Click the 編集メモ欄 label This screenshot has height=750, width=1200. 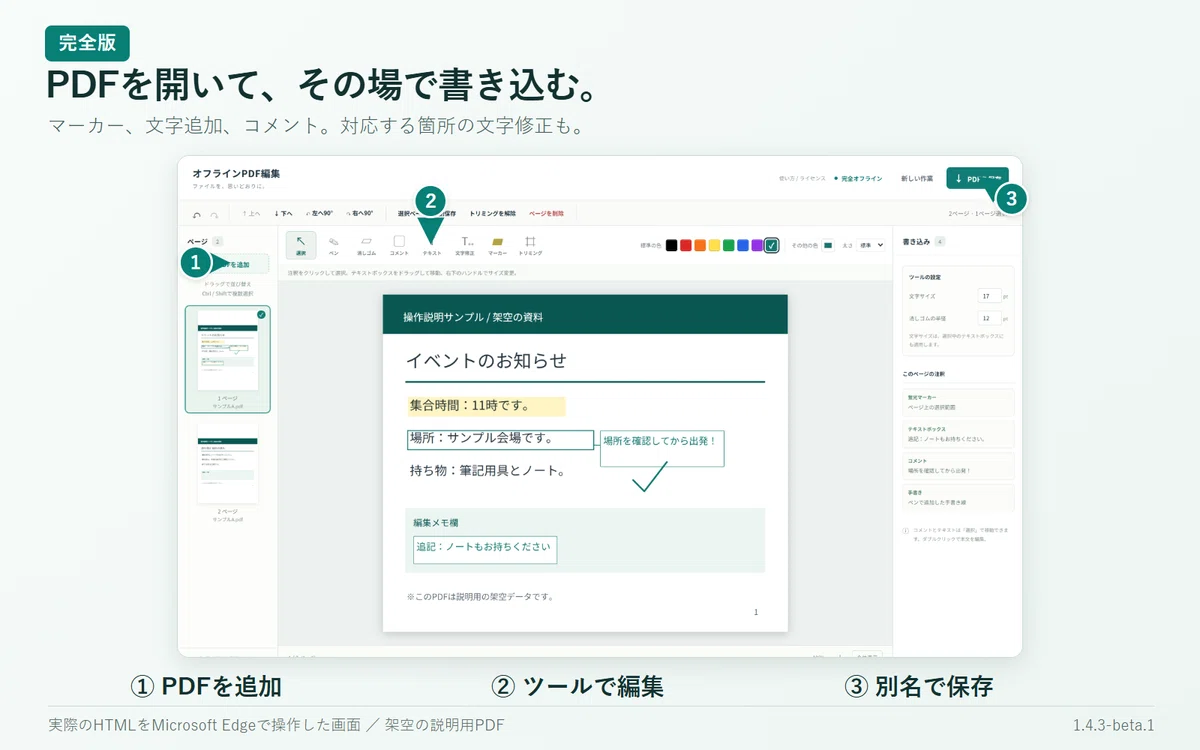[436, 522]
